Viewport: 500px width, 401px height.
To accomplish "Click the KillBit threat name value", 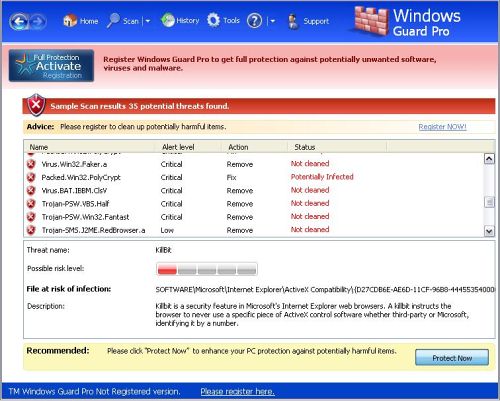I will [x=163, y=250].
